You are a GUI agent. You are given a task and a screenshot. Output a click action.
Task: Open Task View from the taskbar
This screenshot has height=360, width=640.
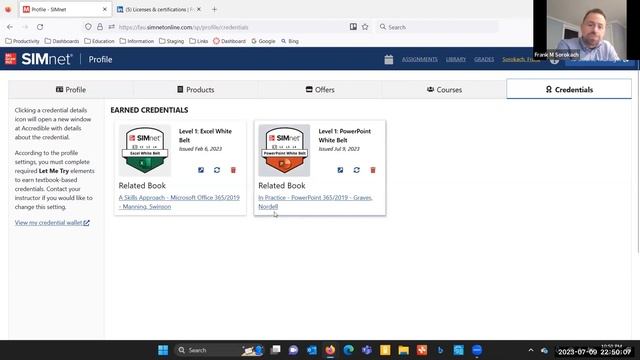point(276,350)
